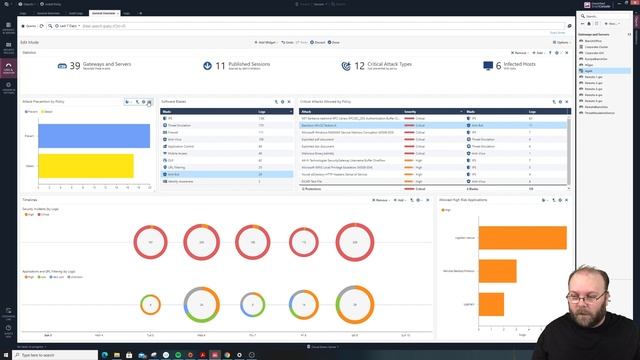Screen dimensions: 640x360
Task: Open Install Policy in the top bar
Action: 51,4
